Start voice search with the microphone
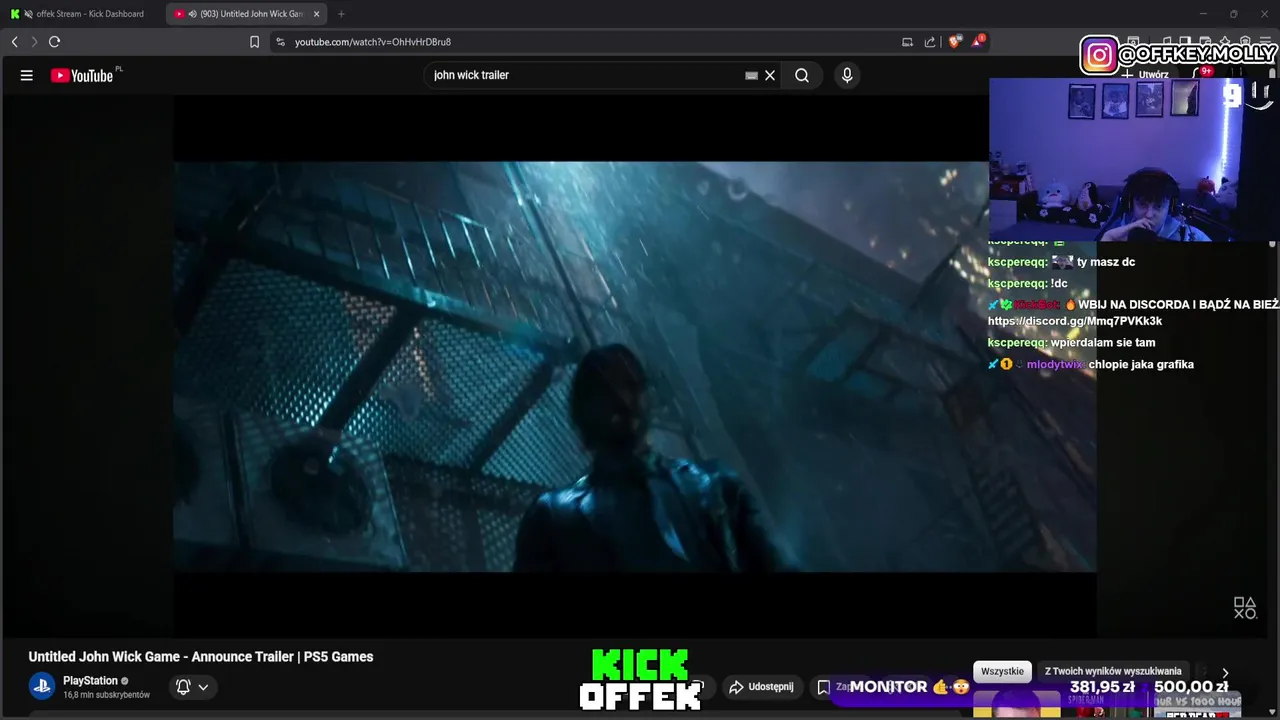1280x720 pixels. click(x=847, y=75)
